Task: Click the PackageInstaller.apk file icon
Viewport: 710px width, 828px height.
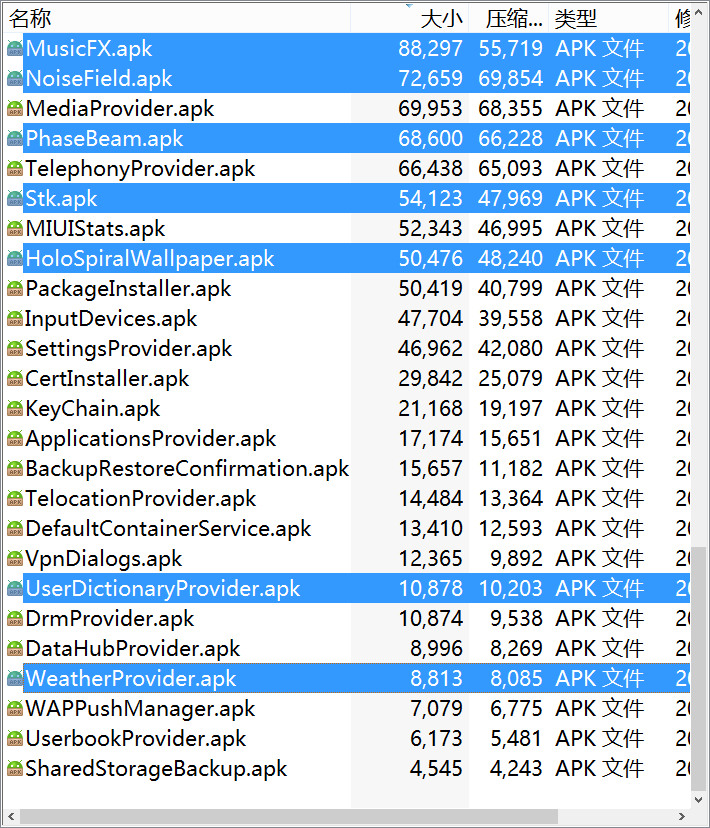Action: 15,289
